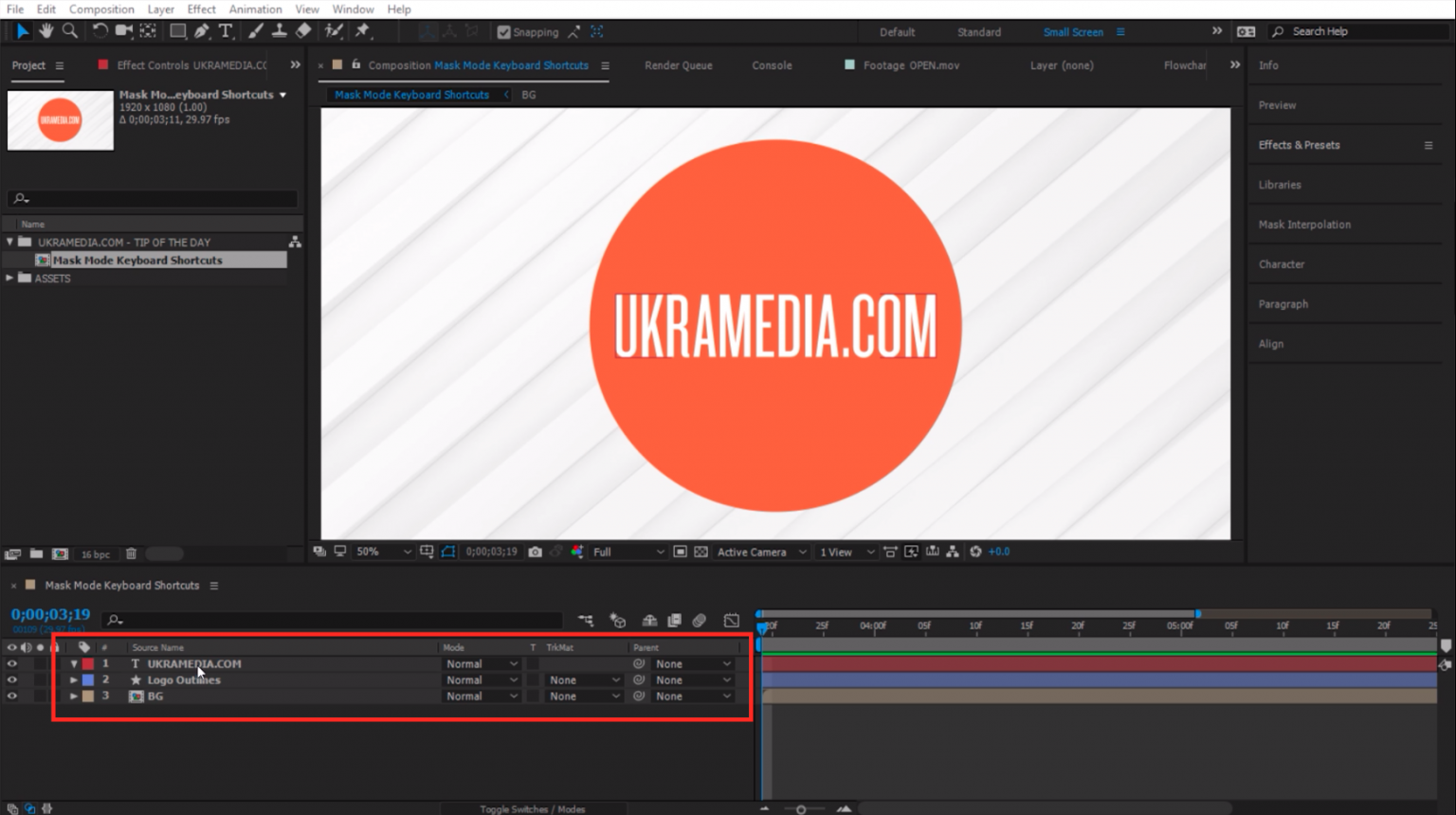Screen dimensions: 1456x815
Task: Click Toggle Switches / Modes button
Action: (x=532, y=809)
